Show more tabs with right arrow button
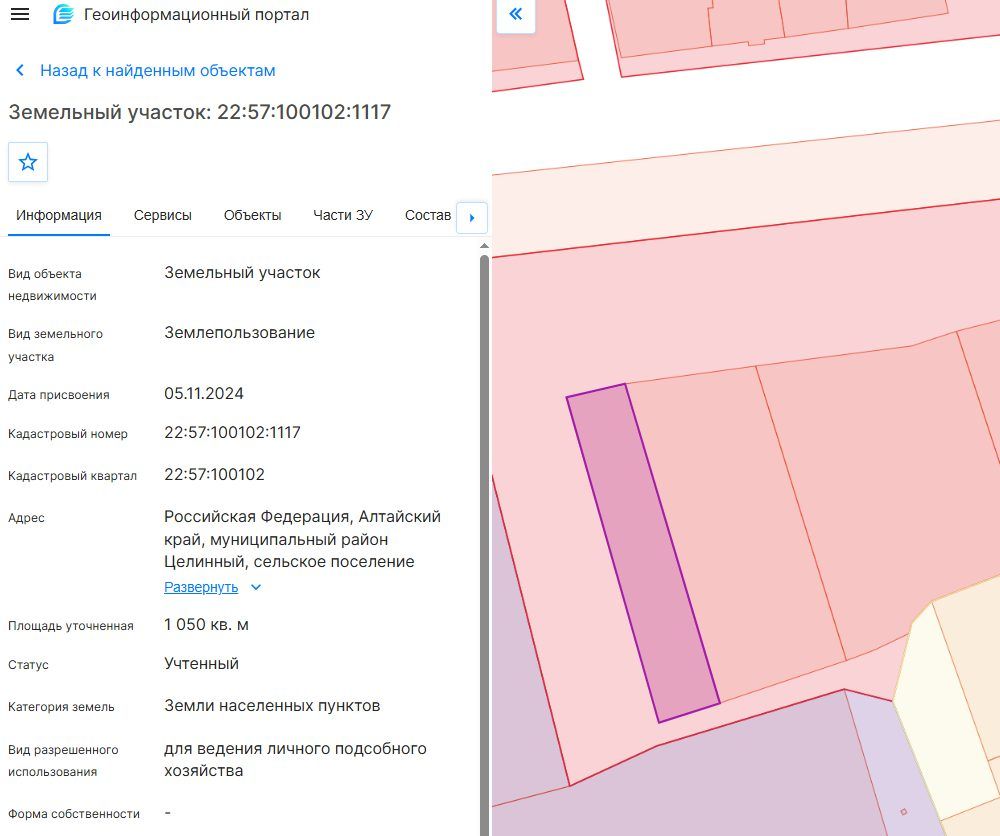The height and width of the screenshot is (836, 1000). 472,218
